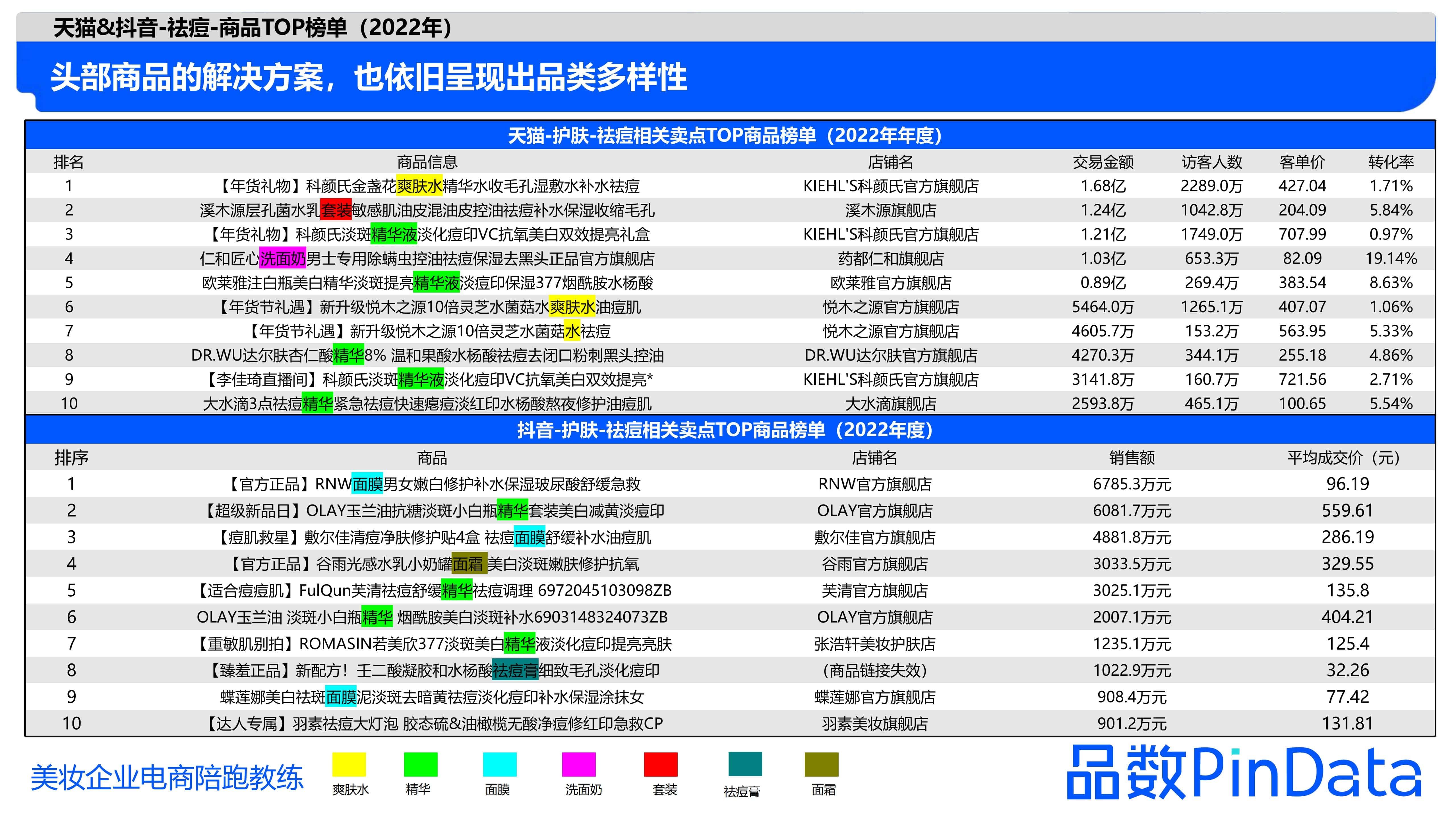Click the olive 面霜 legend swatch
Viewport: 1456px width, 819px height.
(821, 764)
